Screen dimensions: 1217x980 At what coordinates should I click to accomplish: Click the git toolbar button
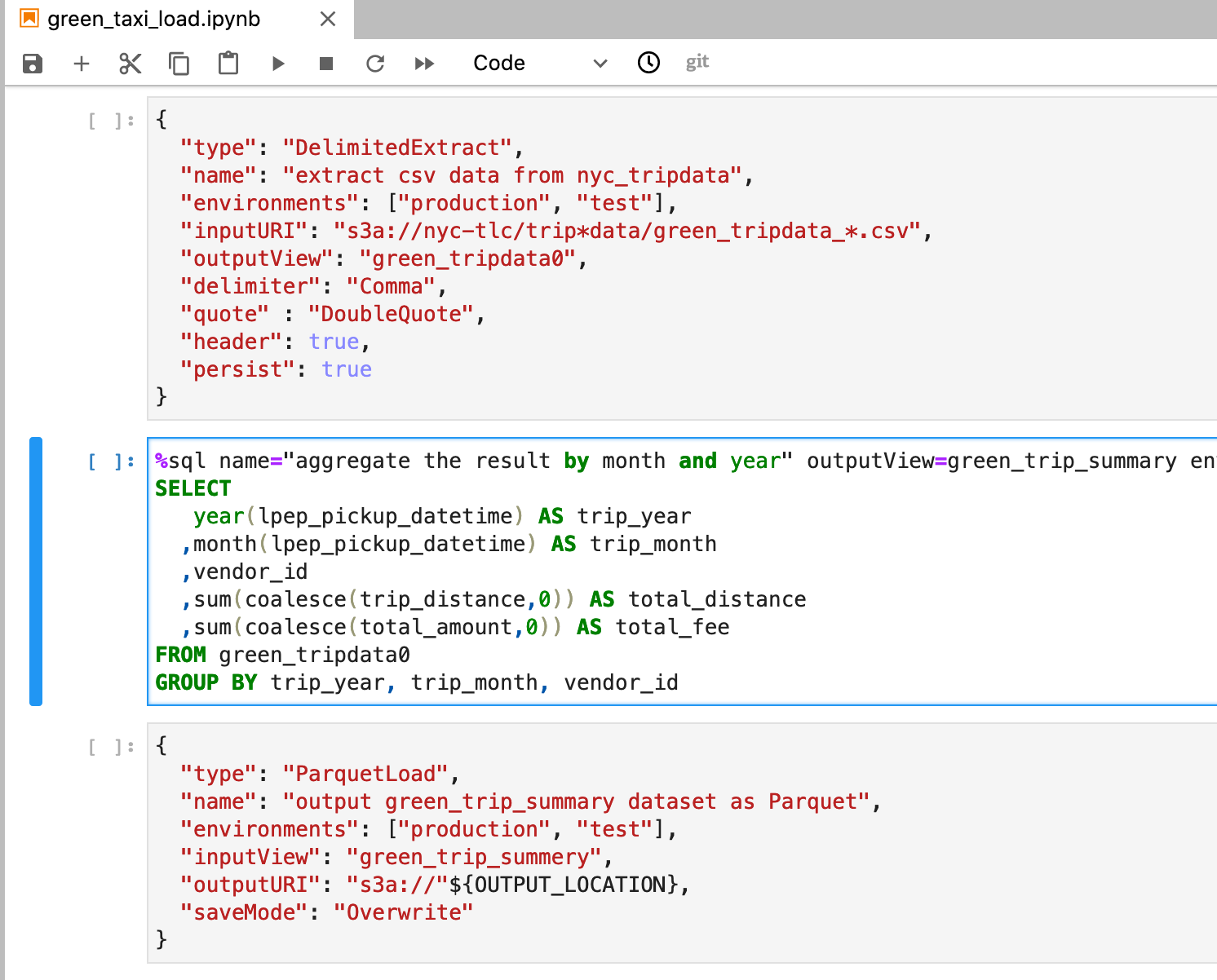[697, 62]
